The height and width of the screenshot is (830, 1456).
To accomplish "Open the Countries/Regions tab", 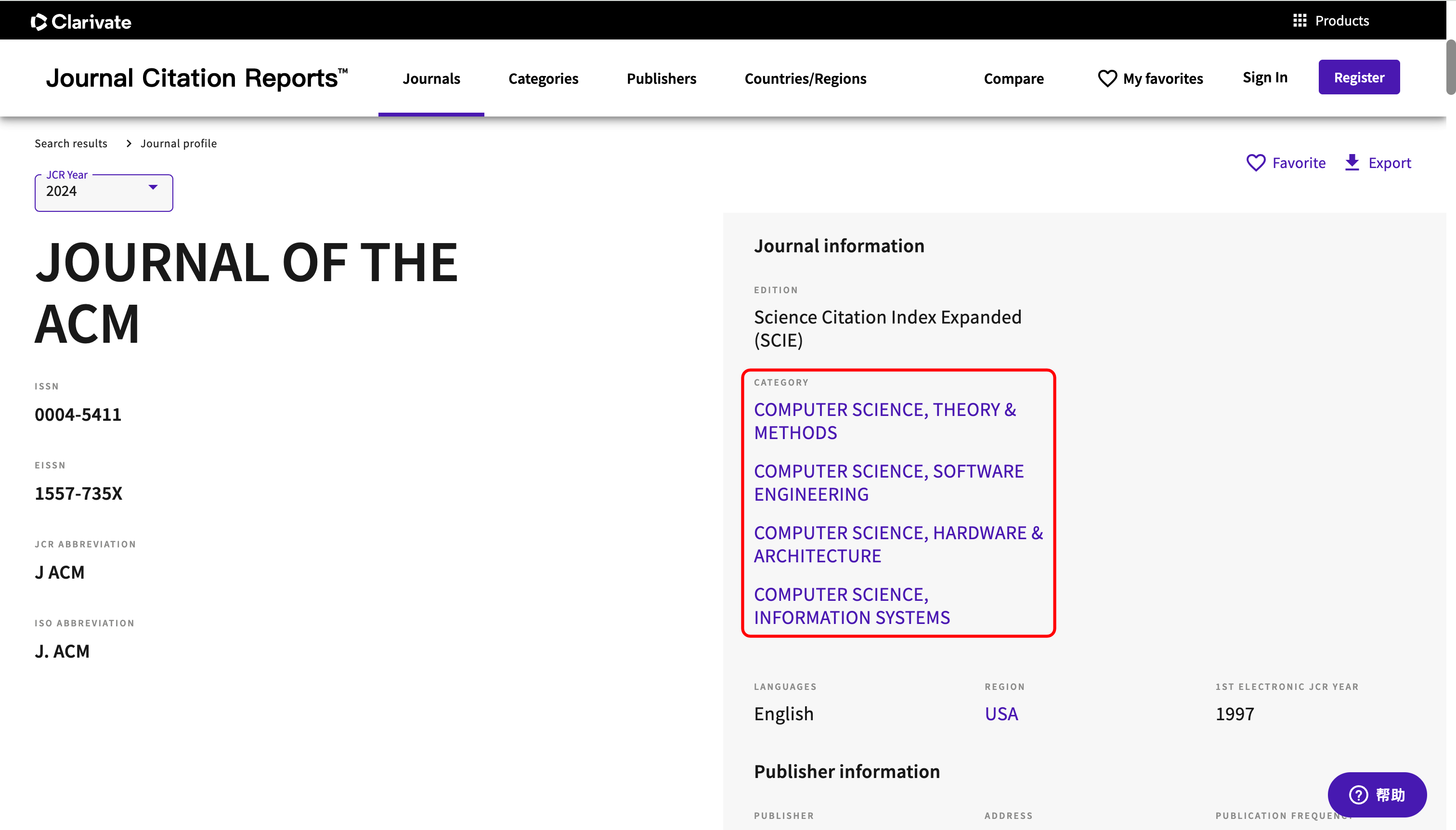I will [x=805, y=78].
